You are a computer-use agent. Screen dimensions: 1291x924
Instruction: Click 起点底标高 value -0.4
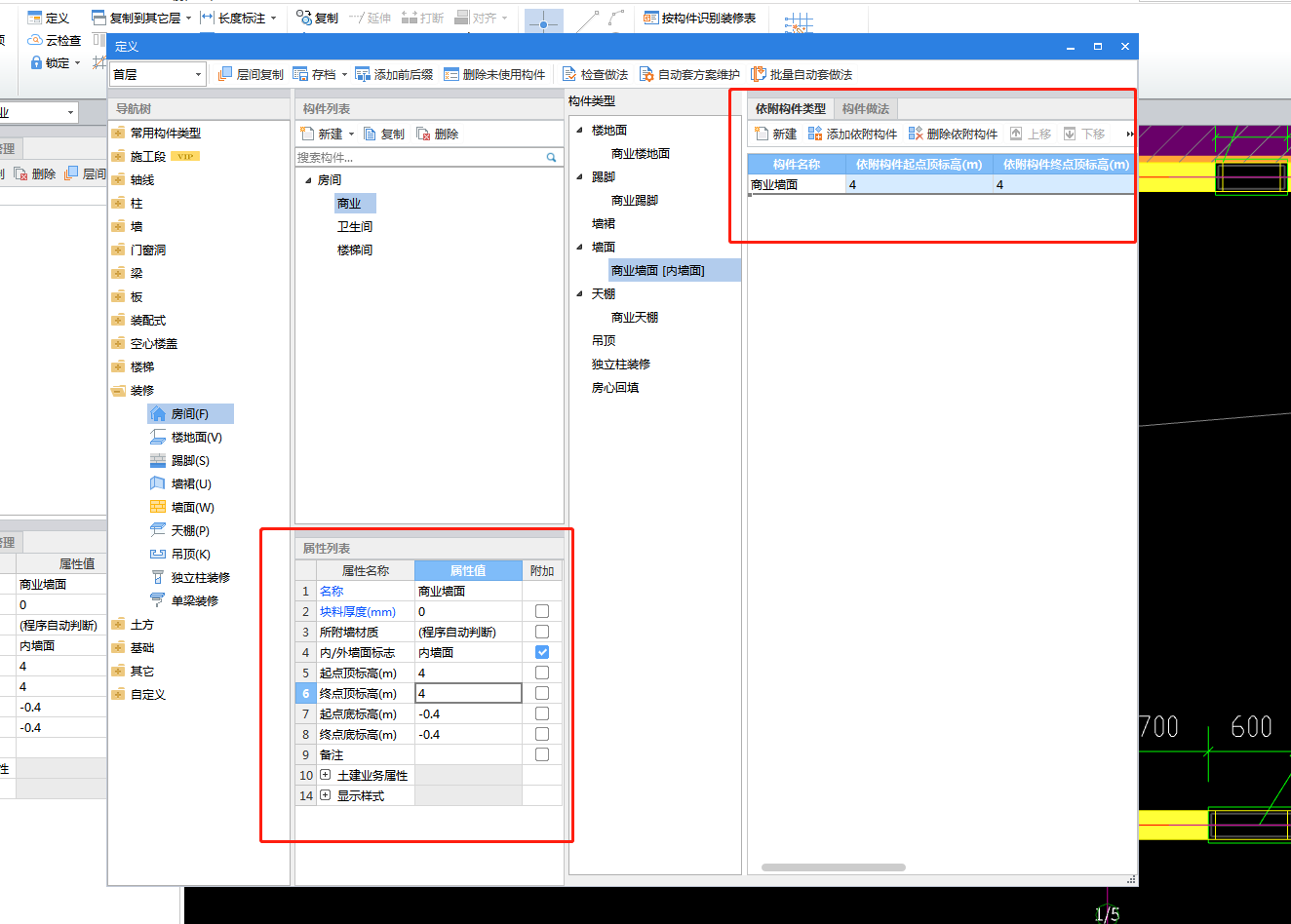(468, 713)
